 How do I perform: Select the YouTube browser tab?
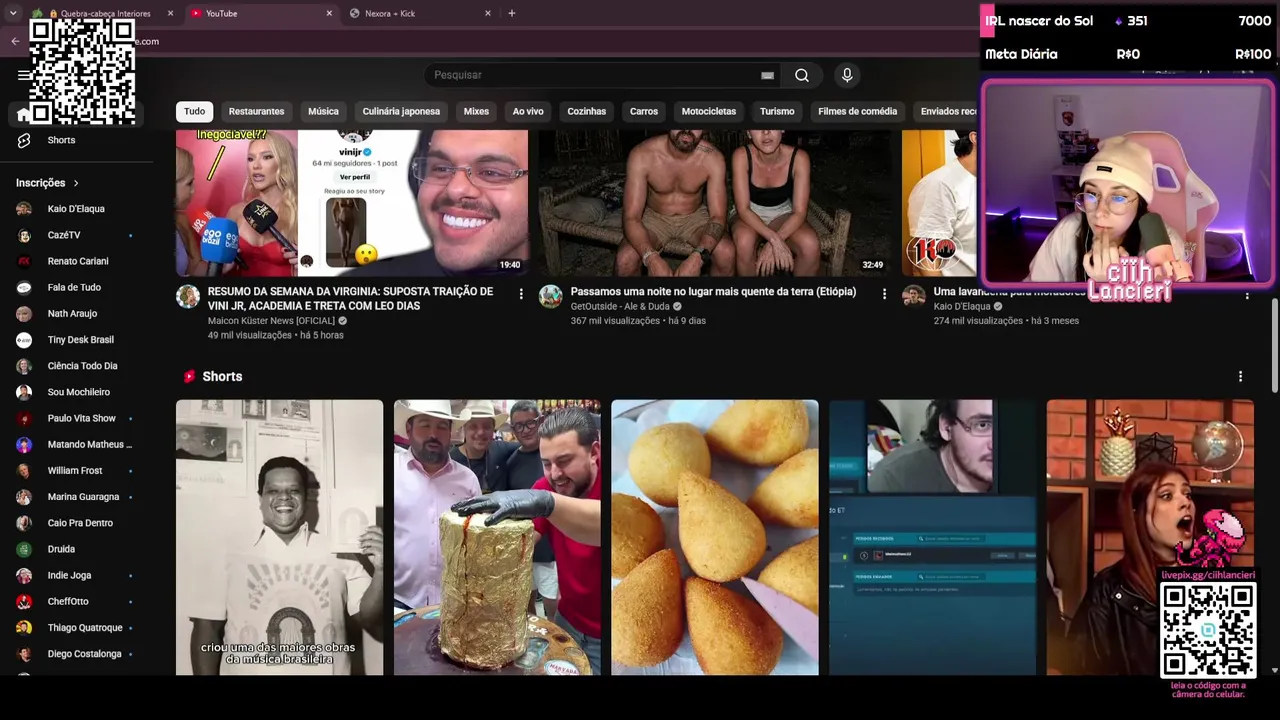click(x=262, y=13)
